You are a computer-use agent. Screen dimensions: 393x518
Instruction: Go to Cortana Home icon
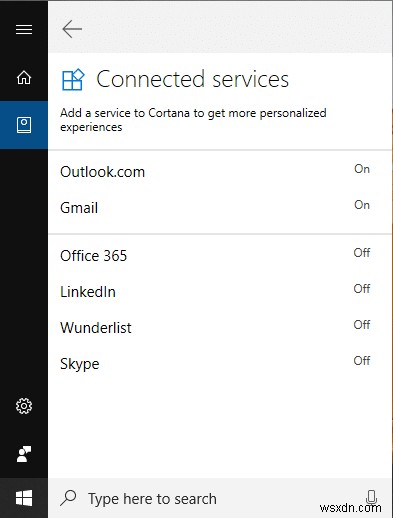(24, 77)
